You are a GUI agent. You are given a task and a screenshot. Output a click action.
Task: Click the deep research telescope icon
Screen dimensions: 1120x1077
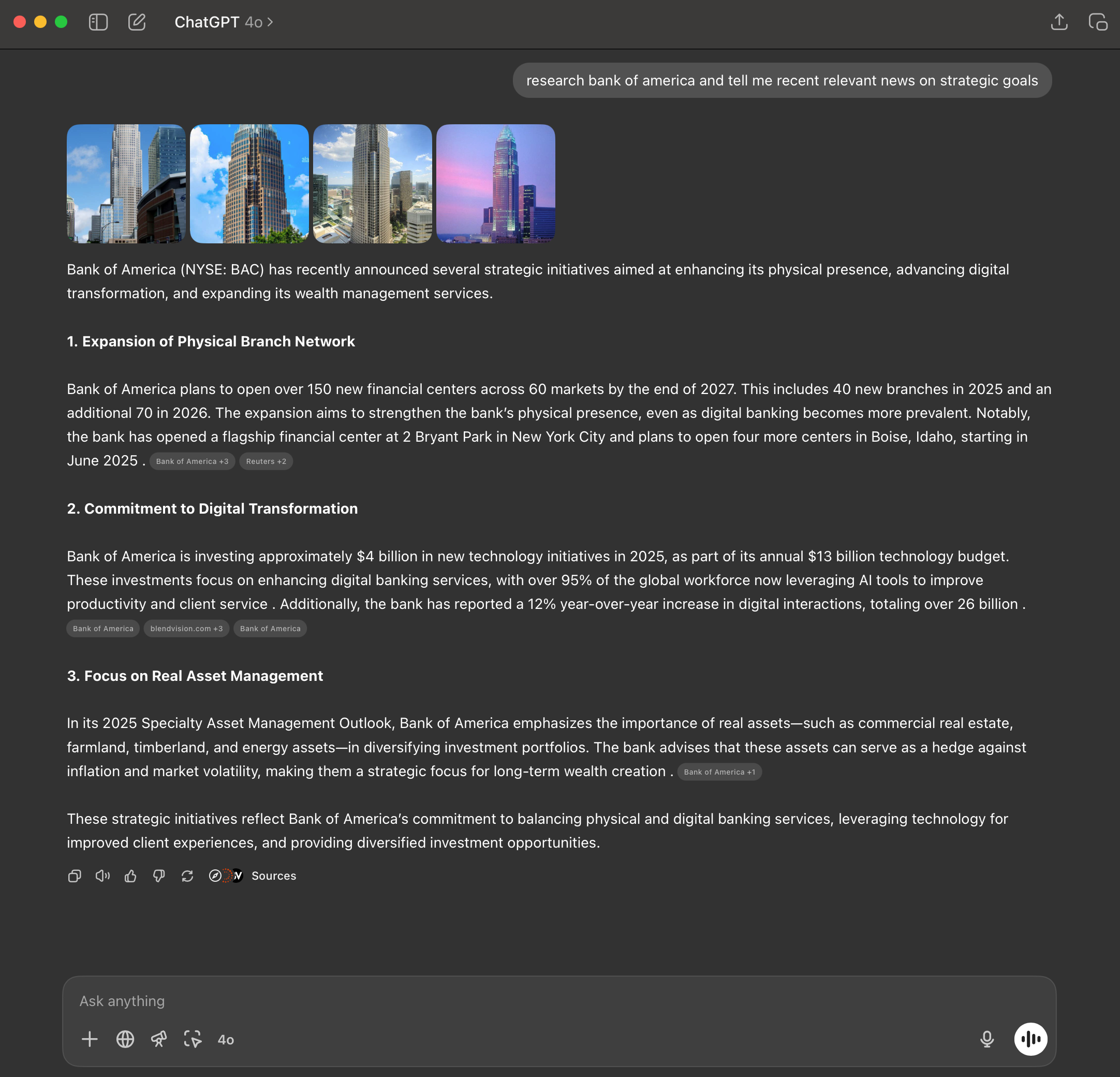click(159, 1039)
